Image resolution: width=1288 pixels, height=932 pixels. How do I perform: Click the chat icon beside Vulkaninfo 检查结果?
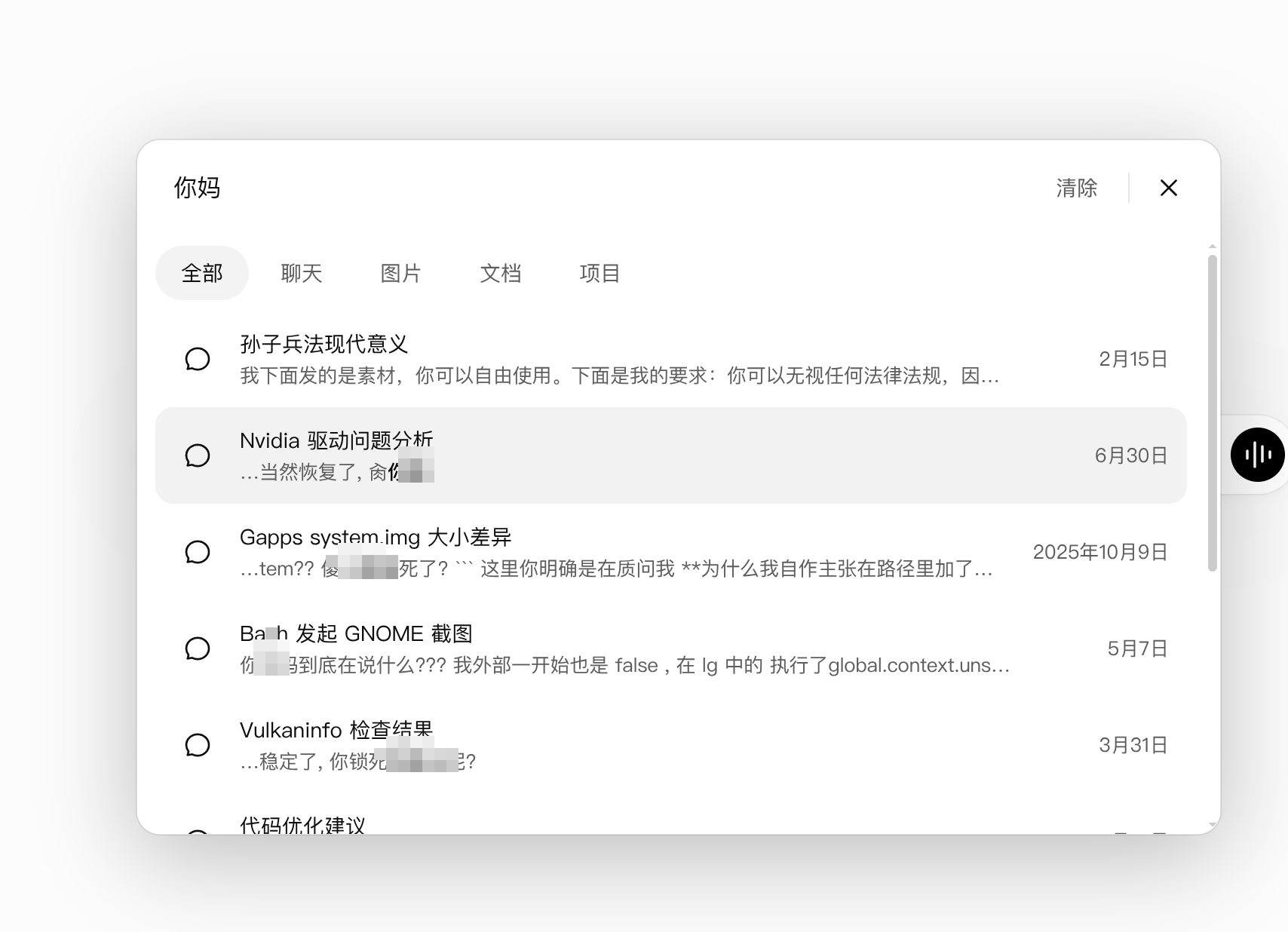(x=198, y=745)
